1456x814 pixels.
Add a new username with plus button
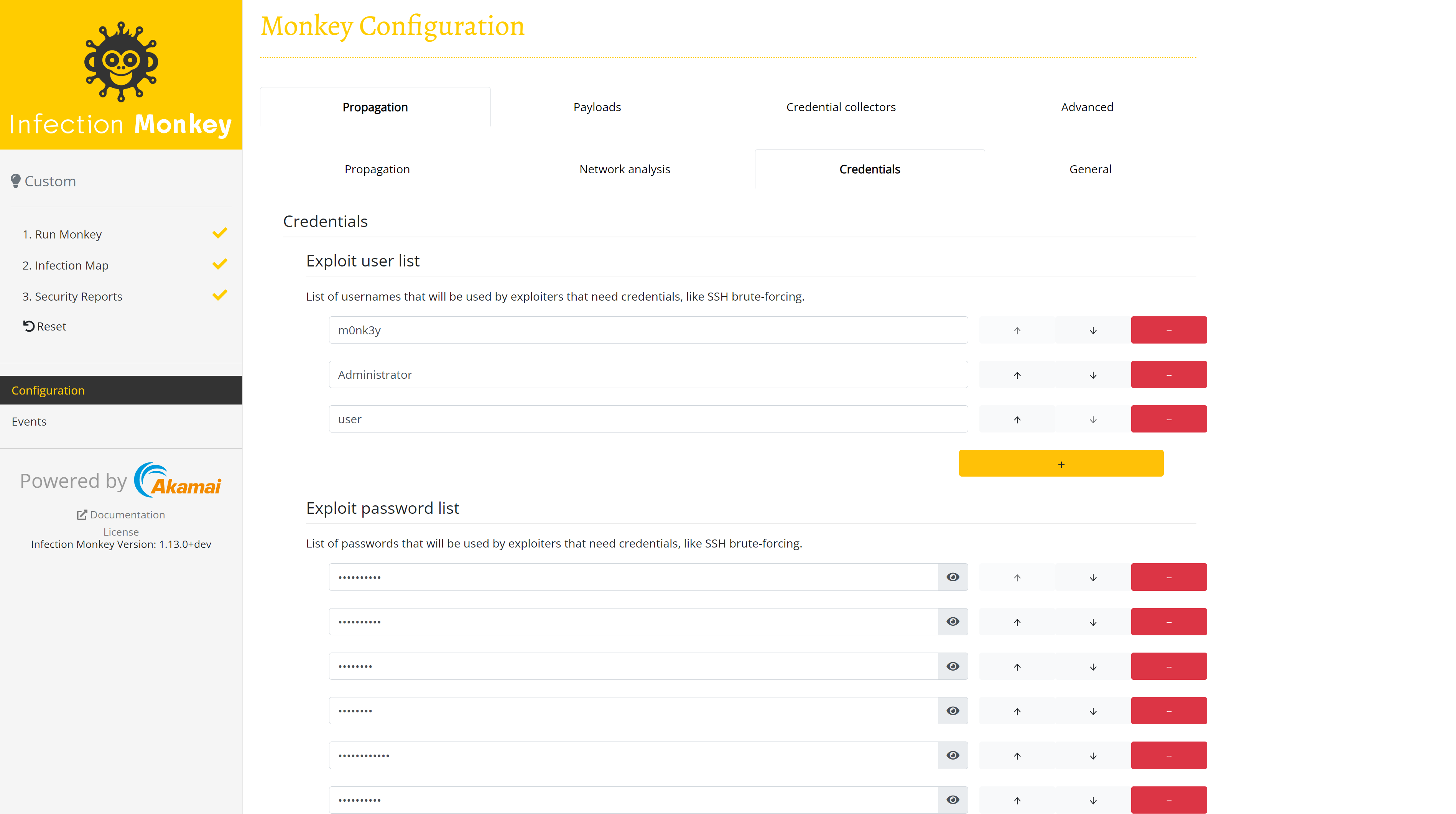[1061, 464]
